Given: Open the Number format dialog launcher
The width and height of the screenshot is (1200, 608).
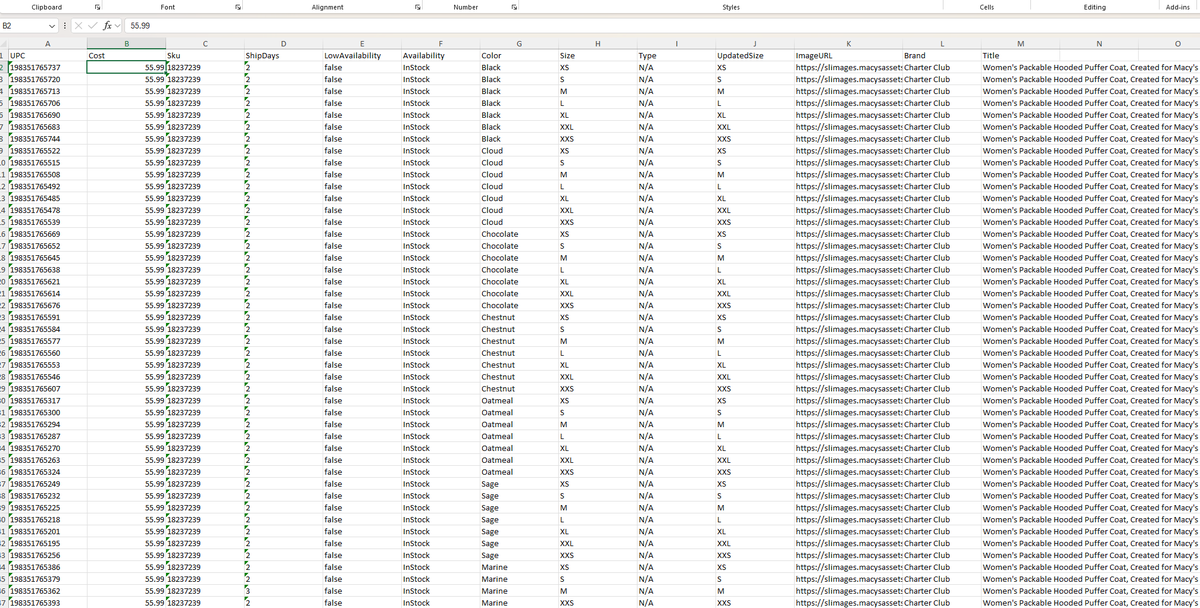Looking at the screenshot, I should click(513, 7).
